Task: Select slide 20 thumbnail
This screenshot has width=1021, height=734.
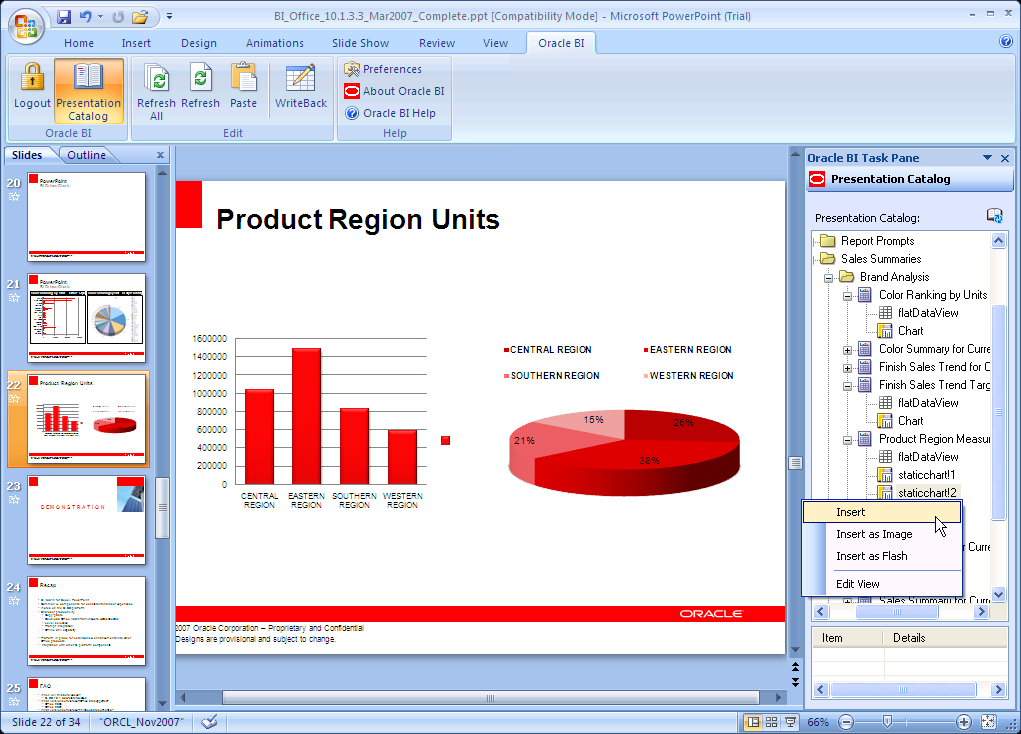Action: click(x=87, y=217)
